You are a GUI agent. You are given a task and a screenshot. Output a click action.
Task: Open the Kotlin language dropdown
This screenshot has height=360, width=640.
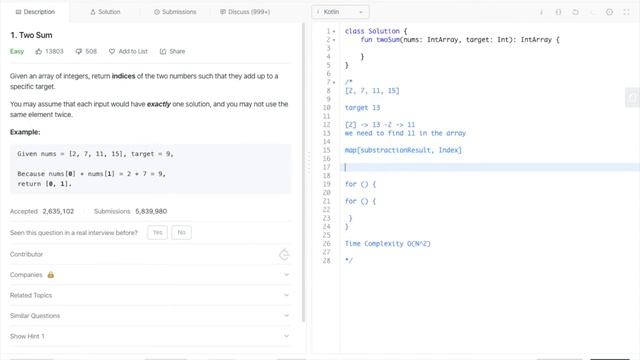tap(340, 12)
